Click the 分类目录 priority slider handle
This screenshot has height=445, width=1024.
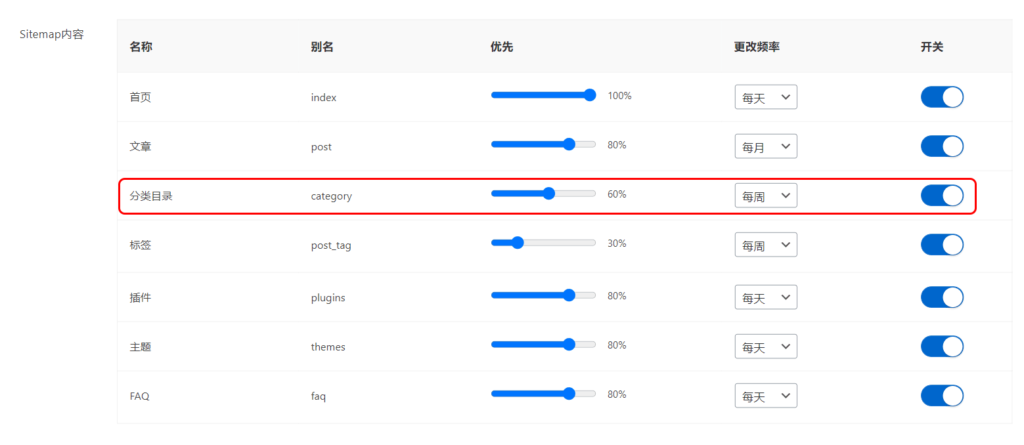[549, 193]
